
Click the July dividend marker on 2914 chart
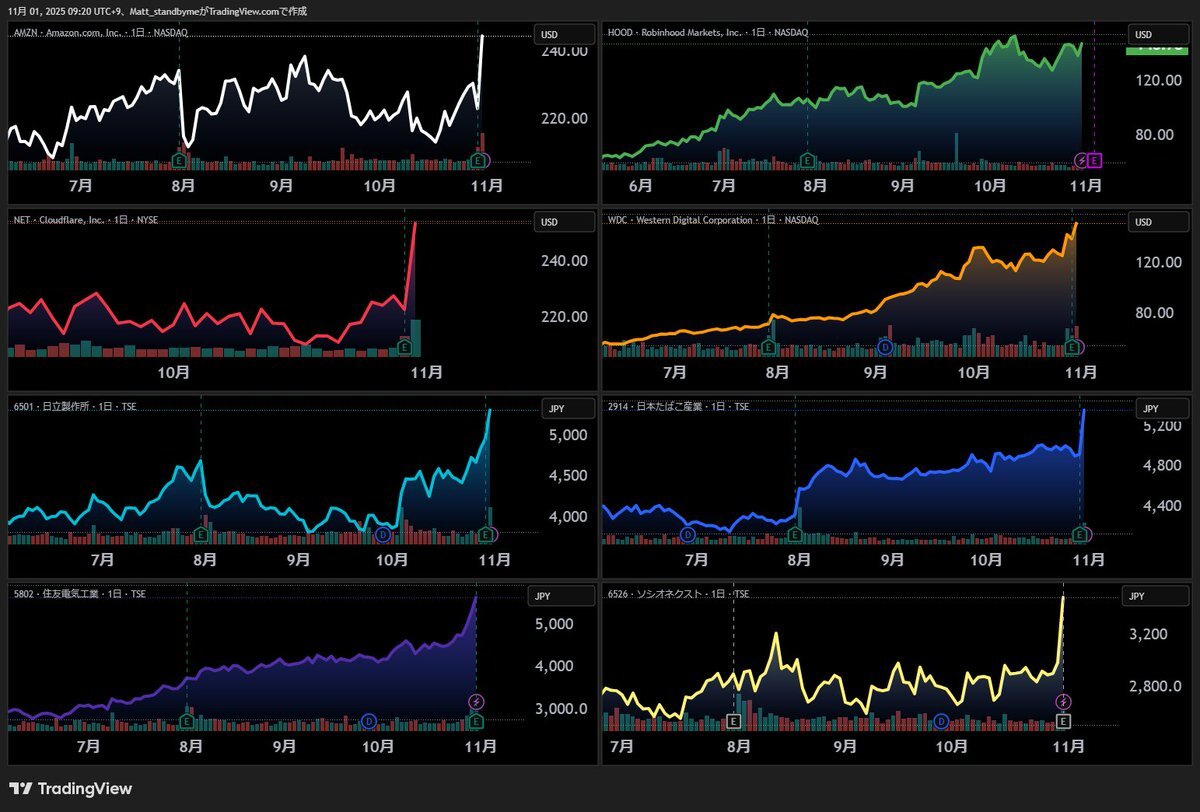688,535
